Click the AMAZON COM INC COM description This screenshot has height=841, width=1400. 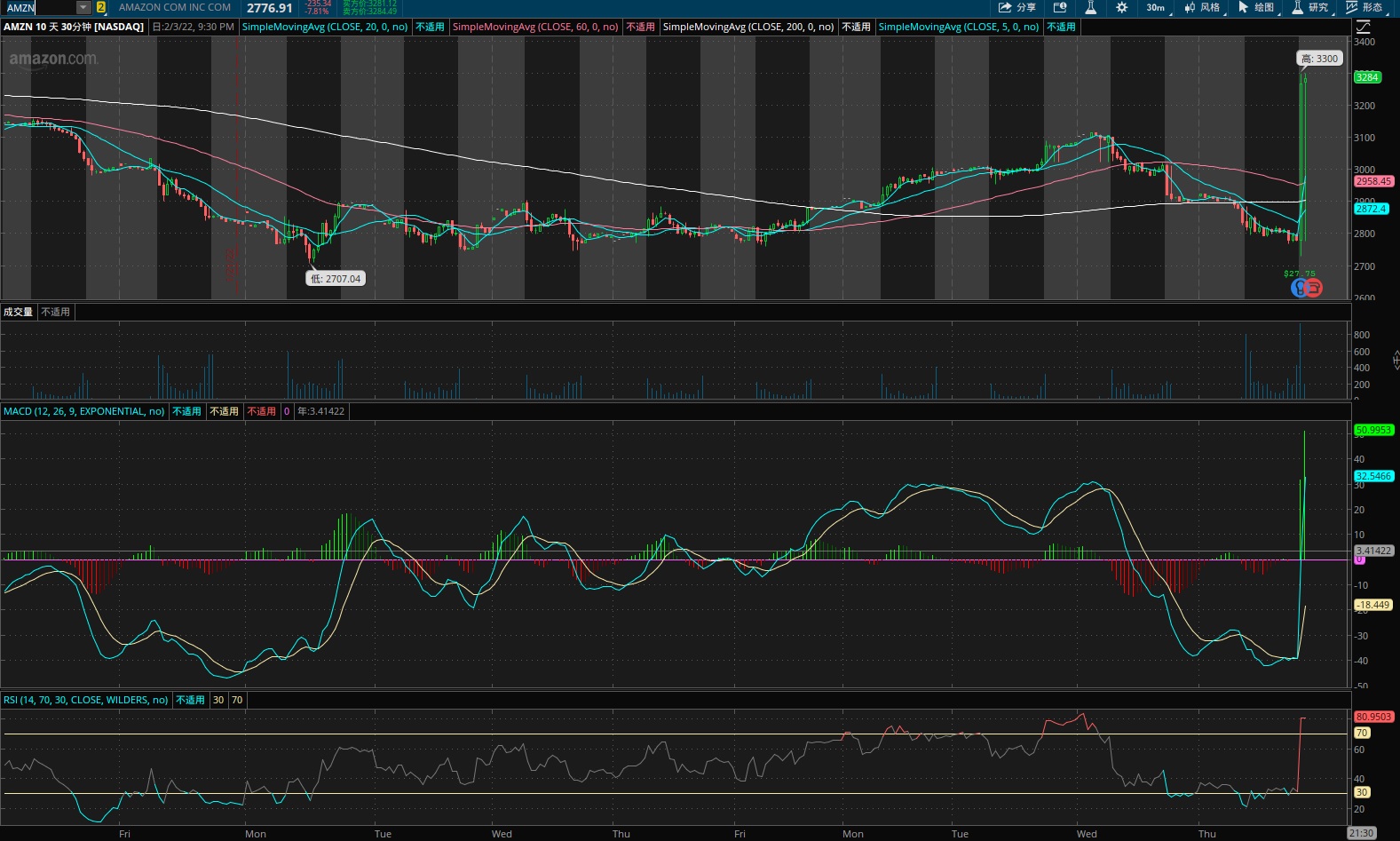(x=175, y=7)
